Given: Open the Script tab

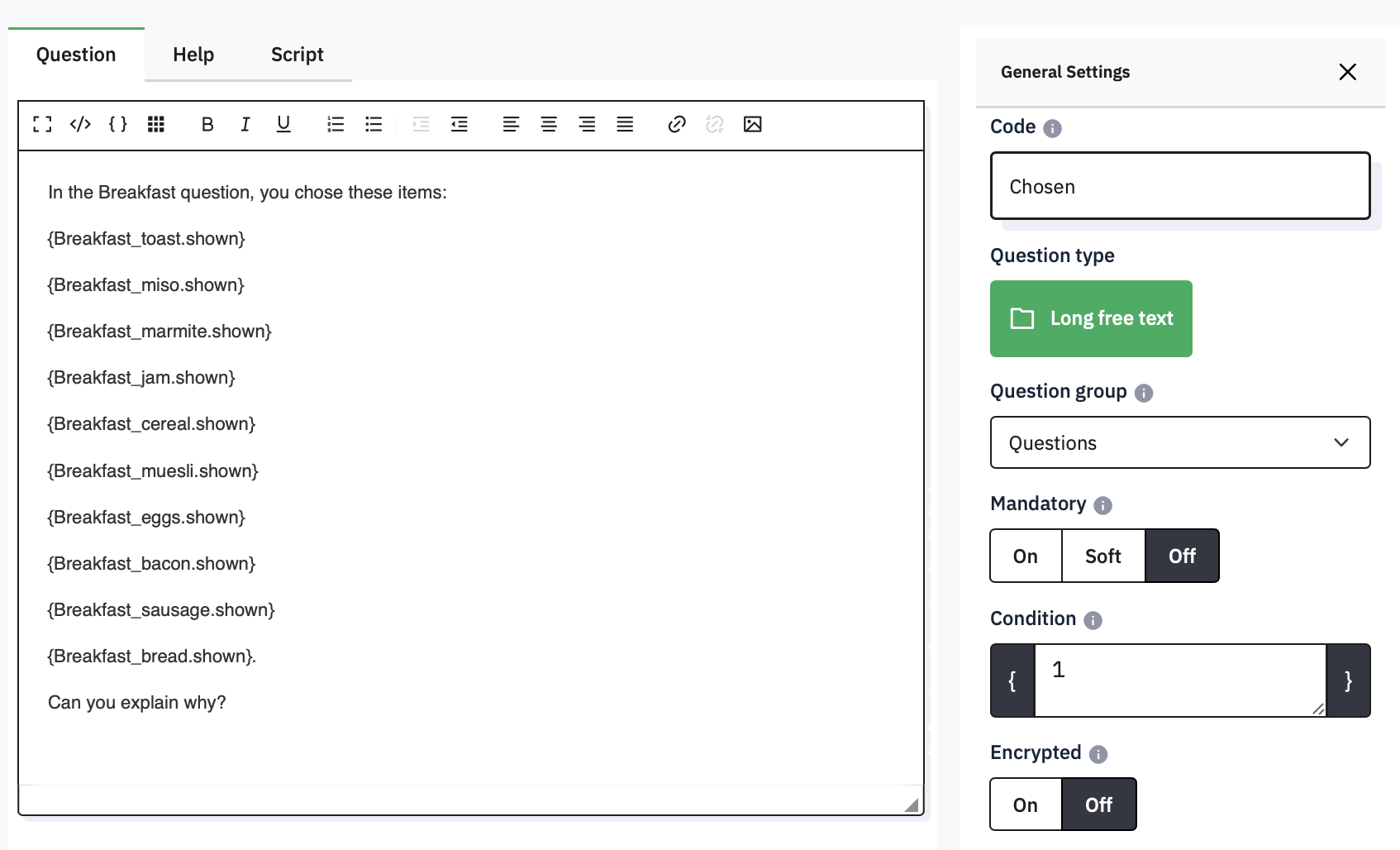Looking at the screenshot, I should point(297,55).
